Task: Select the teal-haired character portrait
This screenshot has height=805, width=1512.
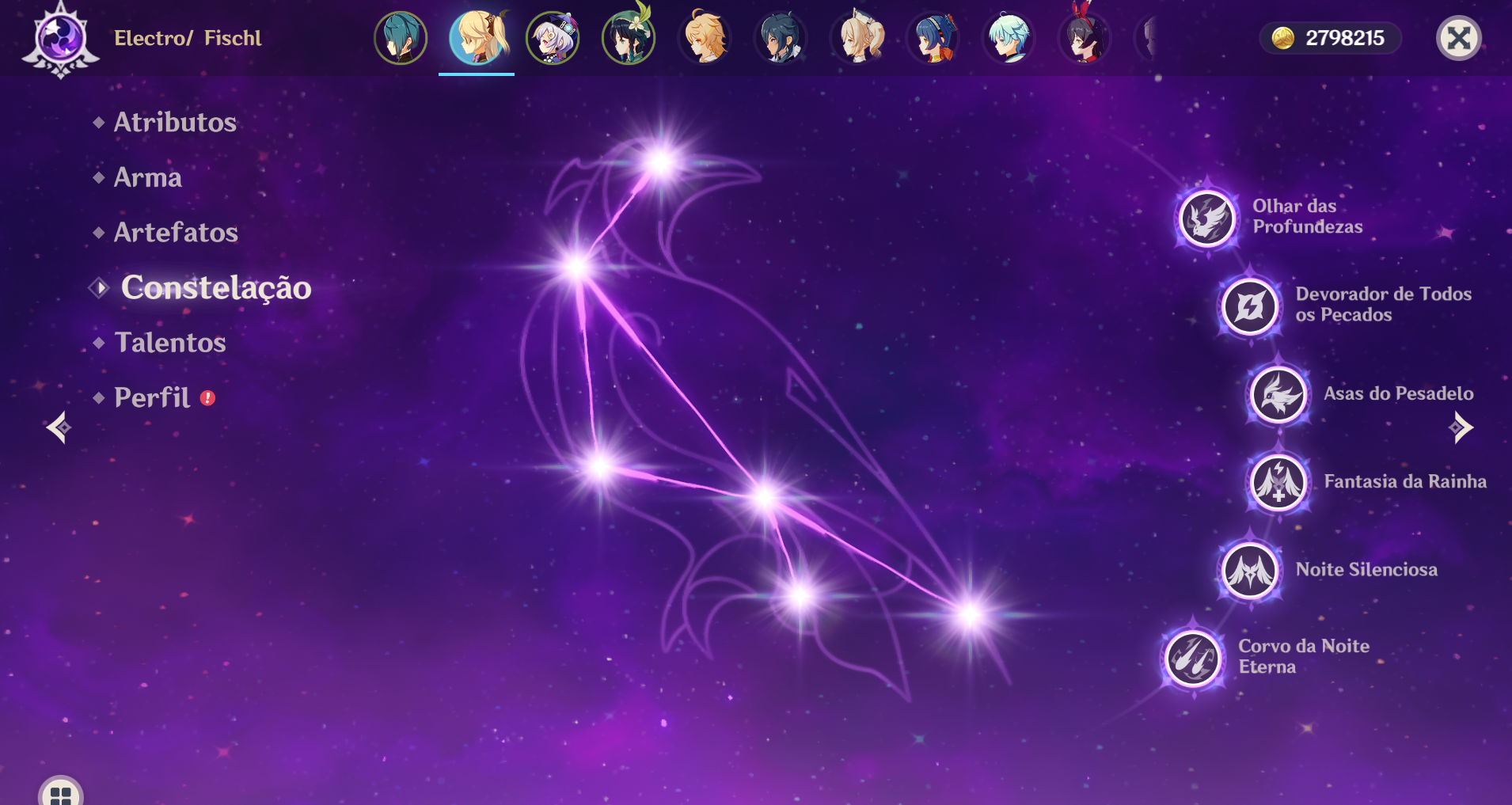Action: point(401,38)
